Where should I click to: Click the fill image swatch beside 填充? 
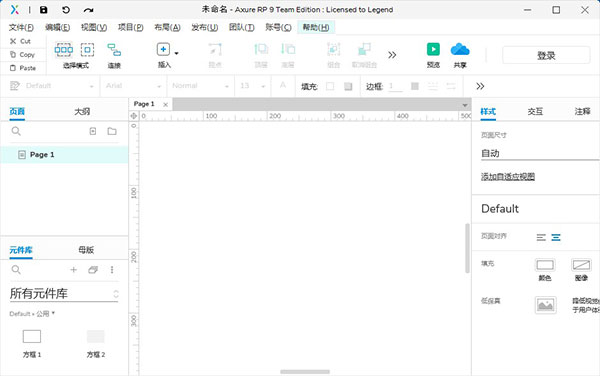(348, 86)
